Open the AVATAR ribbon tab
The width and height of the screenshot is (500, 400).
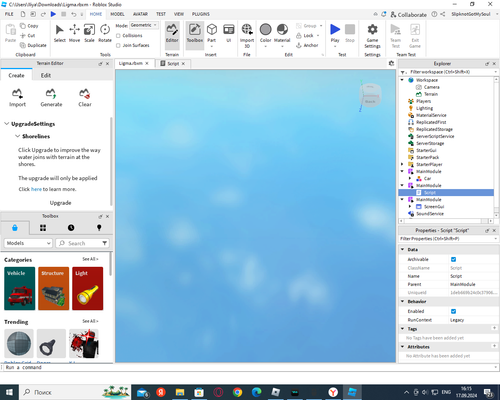(140, 14)
